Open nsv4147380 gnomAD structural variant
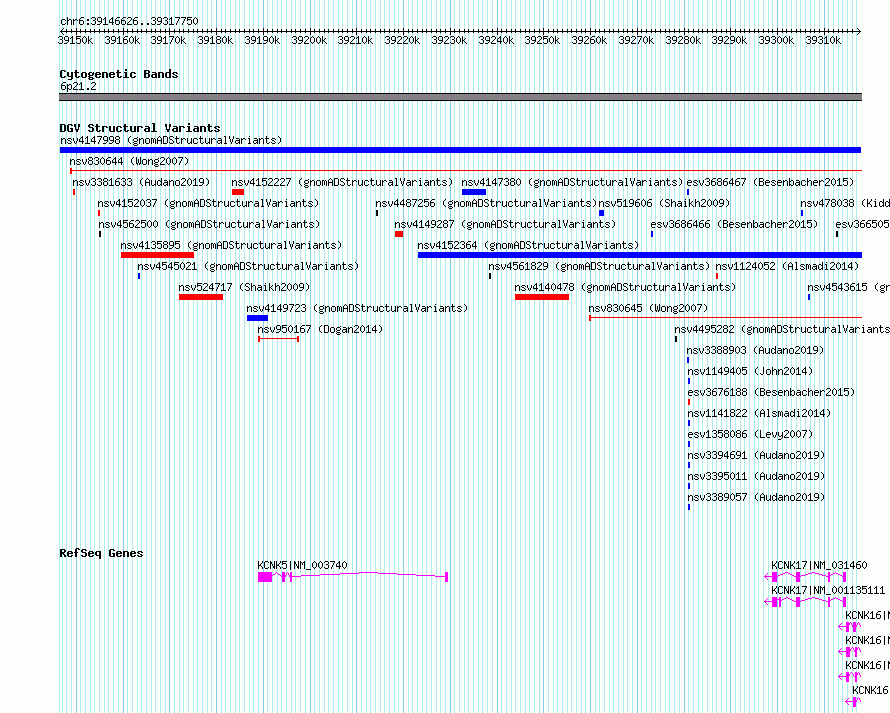This screenshot has height=713, width=890. click(572, 182)
